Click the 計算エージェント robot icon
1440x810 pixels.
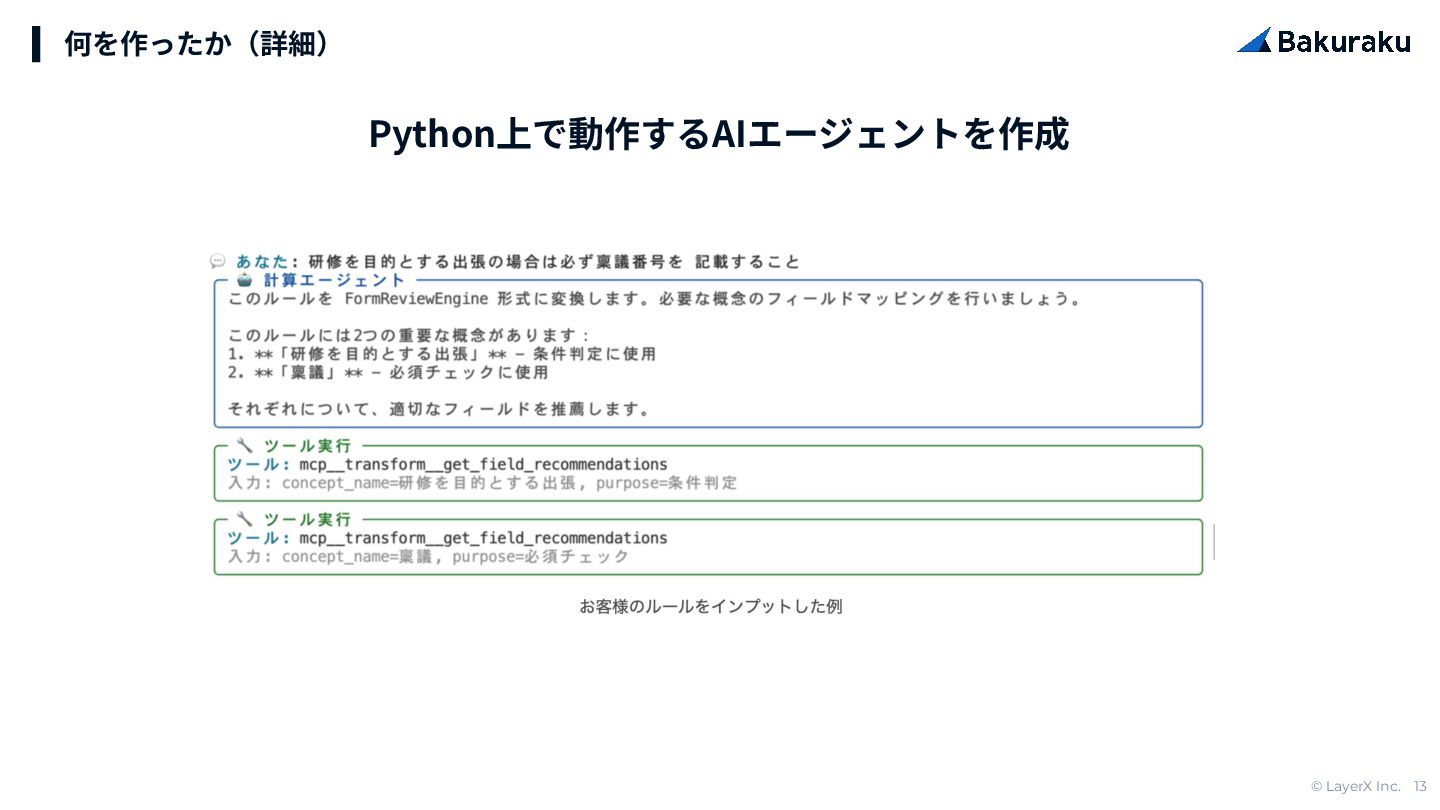[x=245, y=280]
